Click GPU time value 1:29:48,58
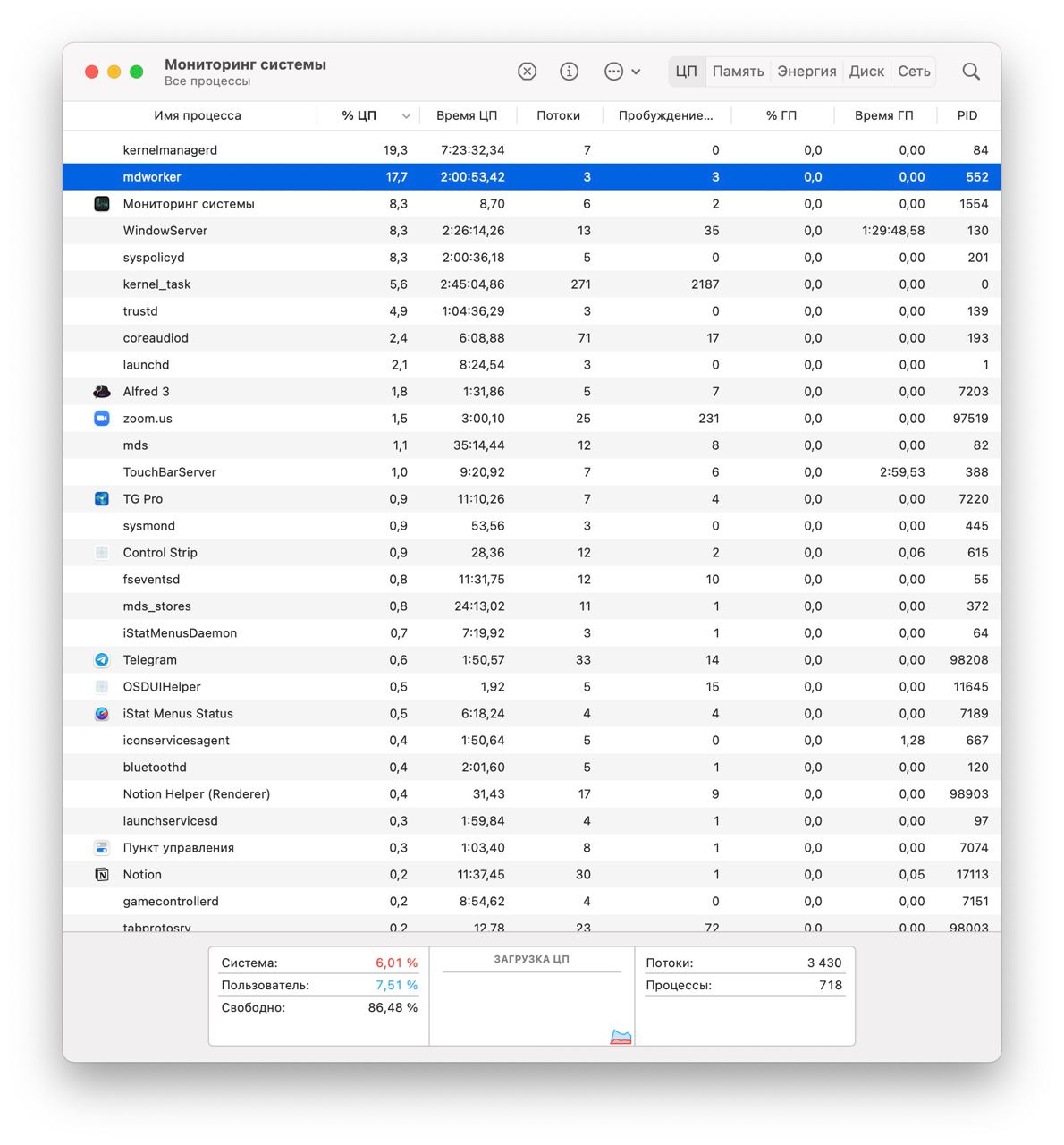 coord(893,231)
